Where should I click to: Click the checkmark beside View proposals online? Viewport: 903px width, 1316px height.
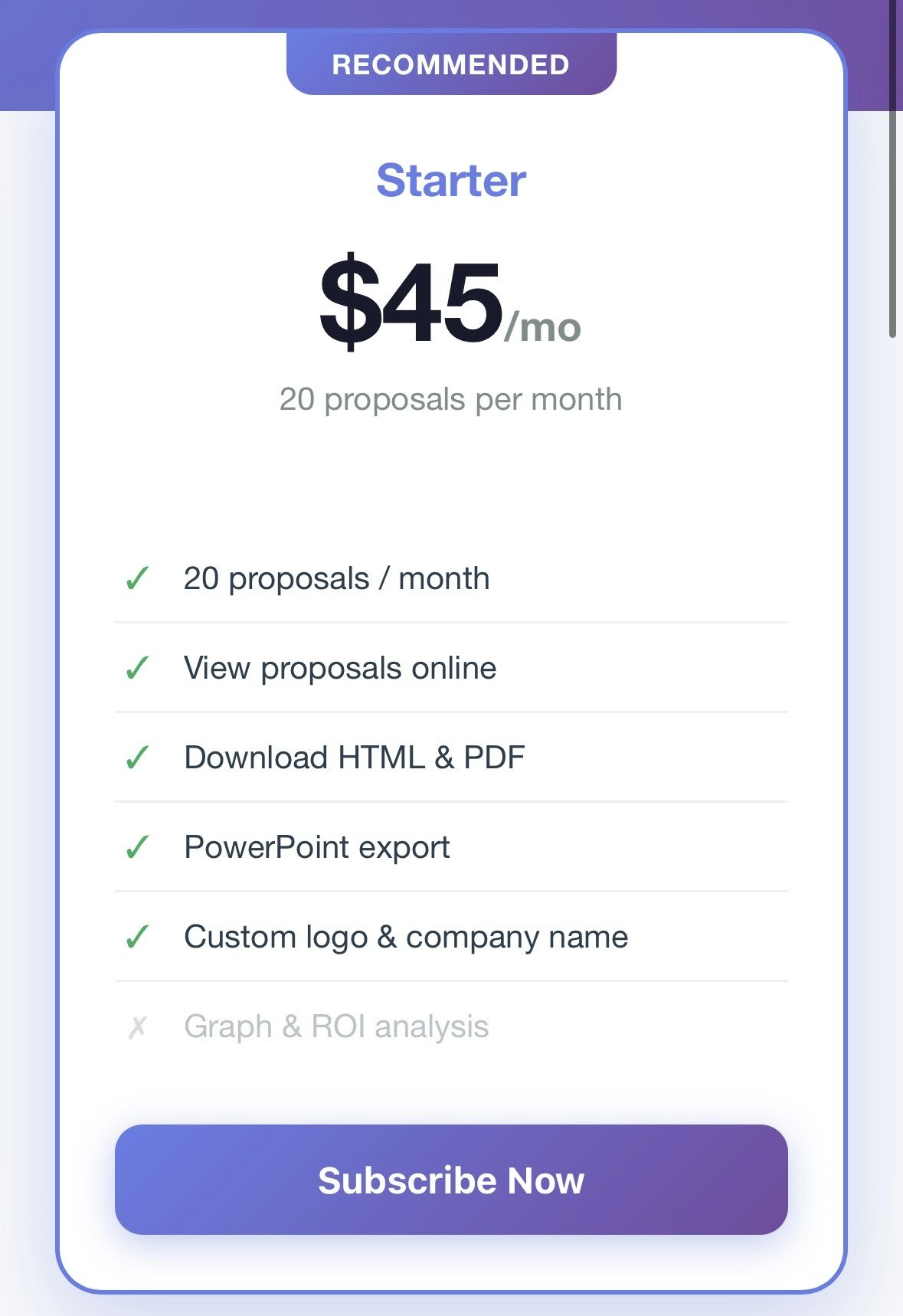[x=139, y=668]
